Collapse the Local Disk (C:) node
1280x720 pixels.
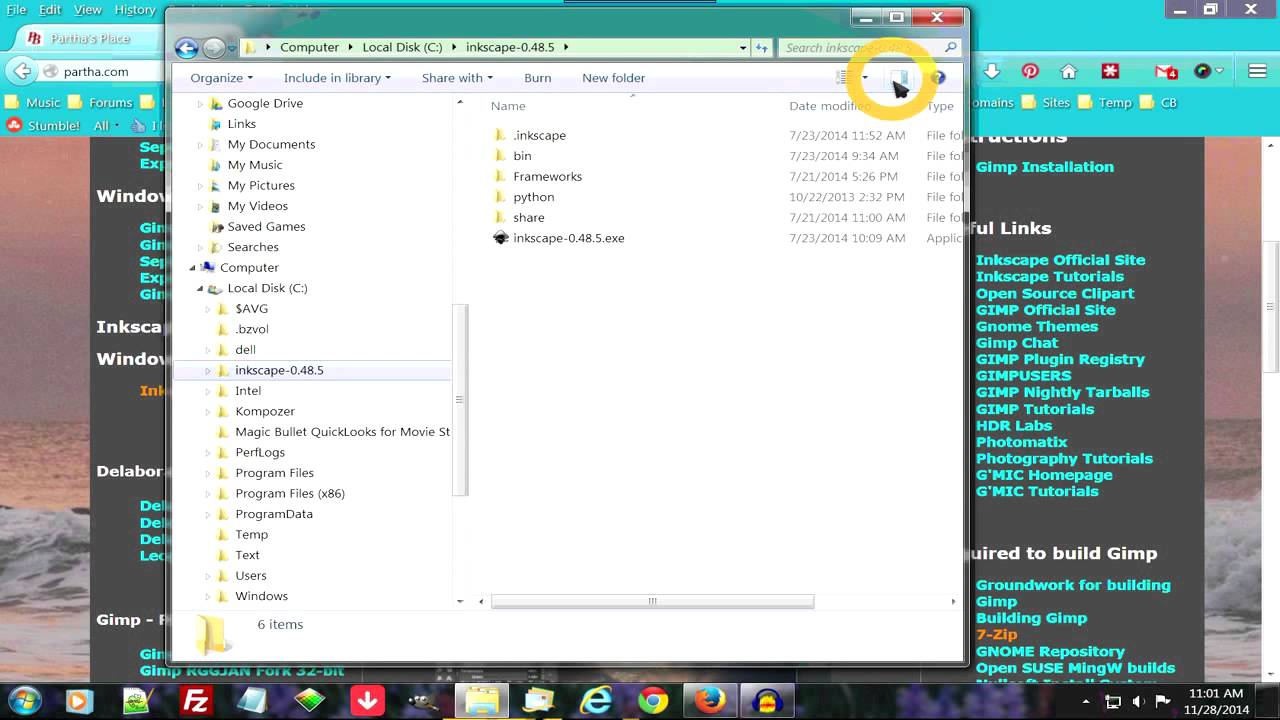pos(200,288)
